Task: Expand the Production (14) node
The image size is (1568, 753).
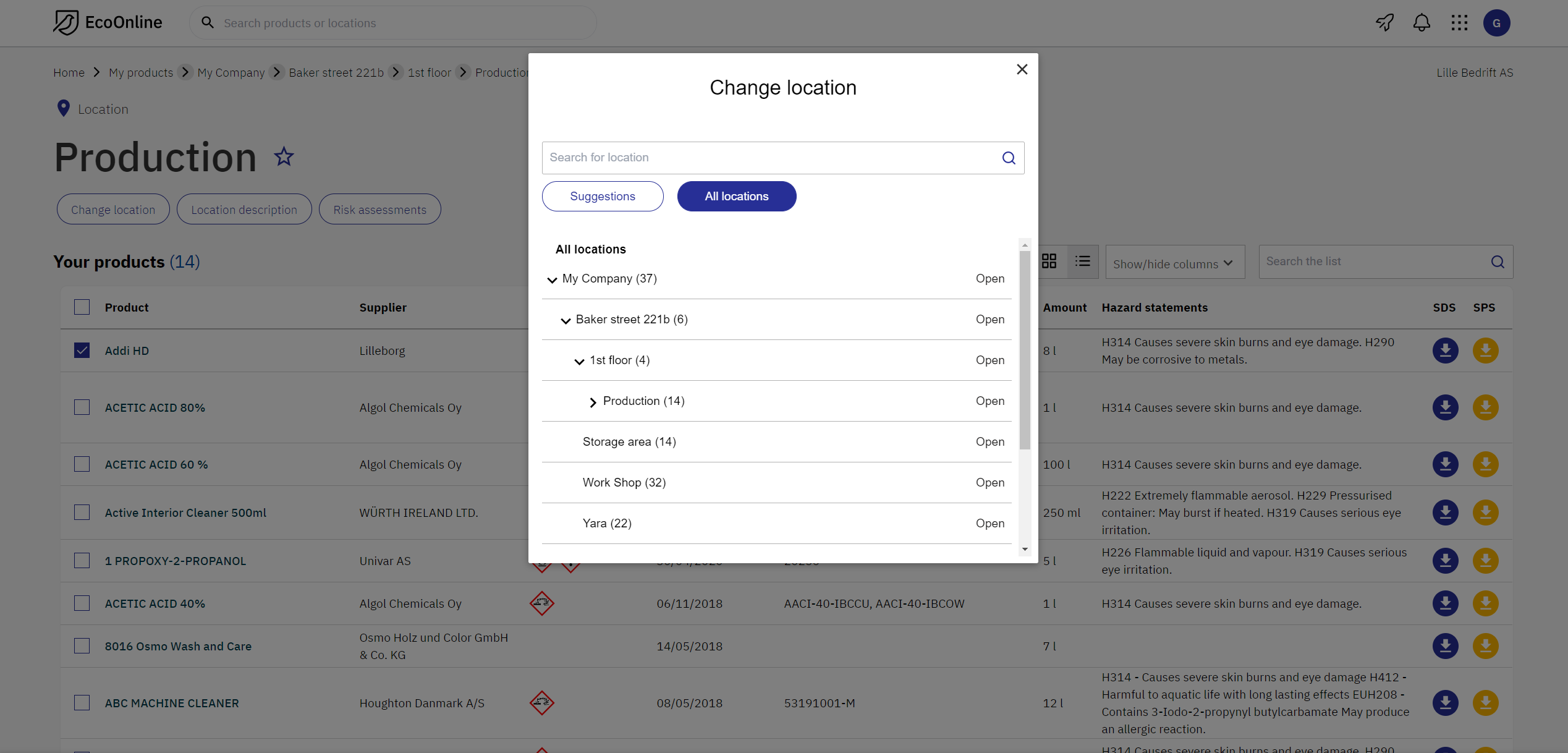Action: [593, 402]
